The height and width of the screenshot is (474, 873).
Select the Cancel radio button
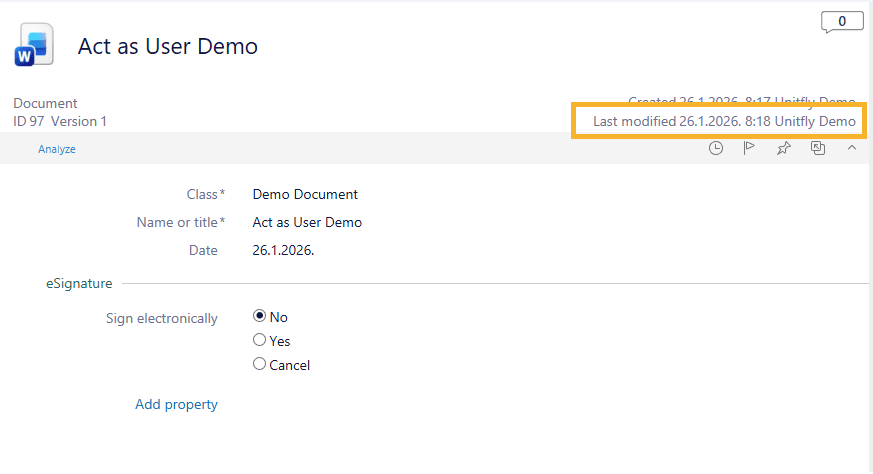tap(260, 364)
